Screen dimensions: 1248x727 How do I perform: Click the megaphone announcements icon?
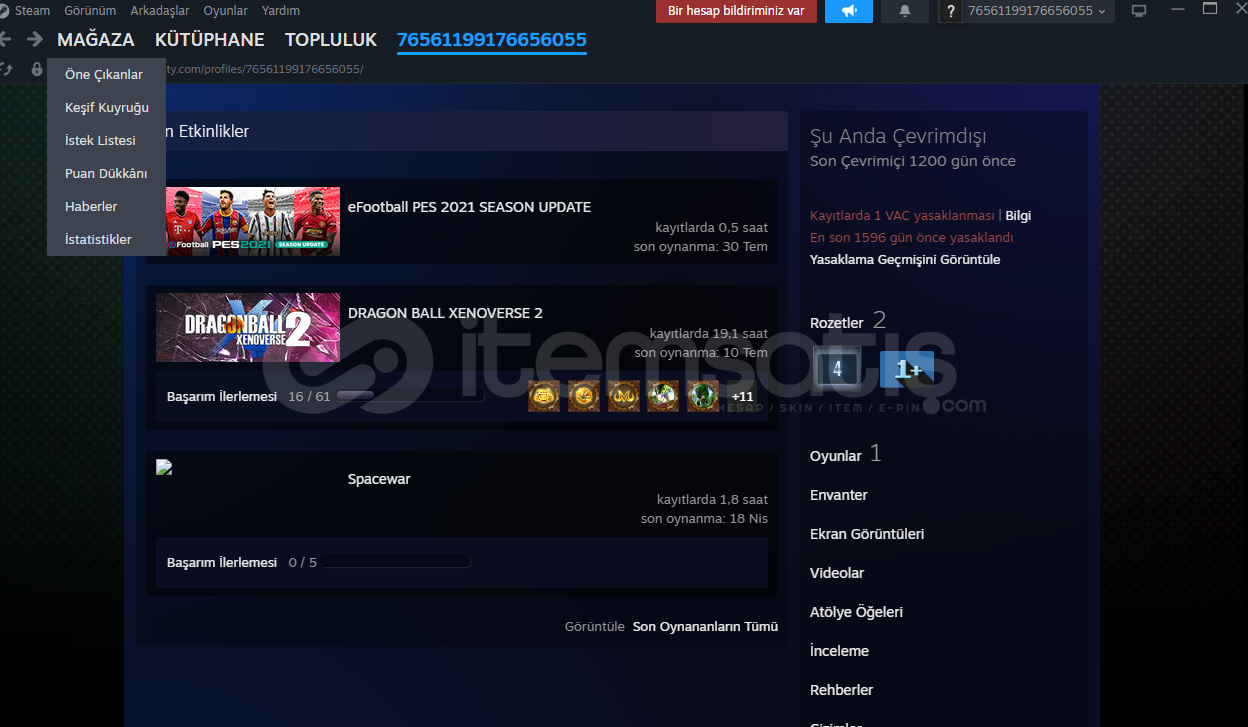coord(848,11)
